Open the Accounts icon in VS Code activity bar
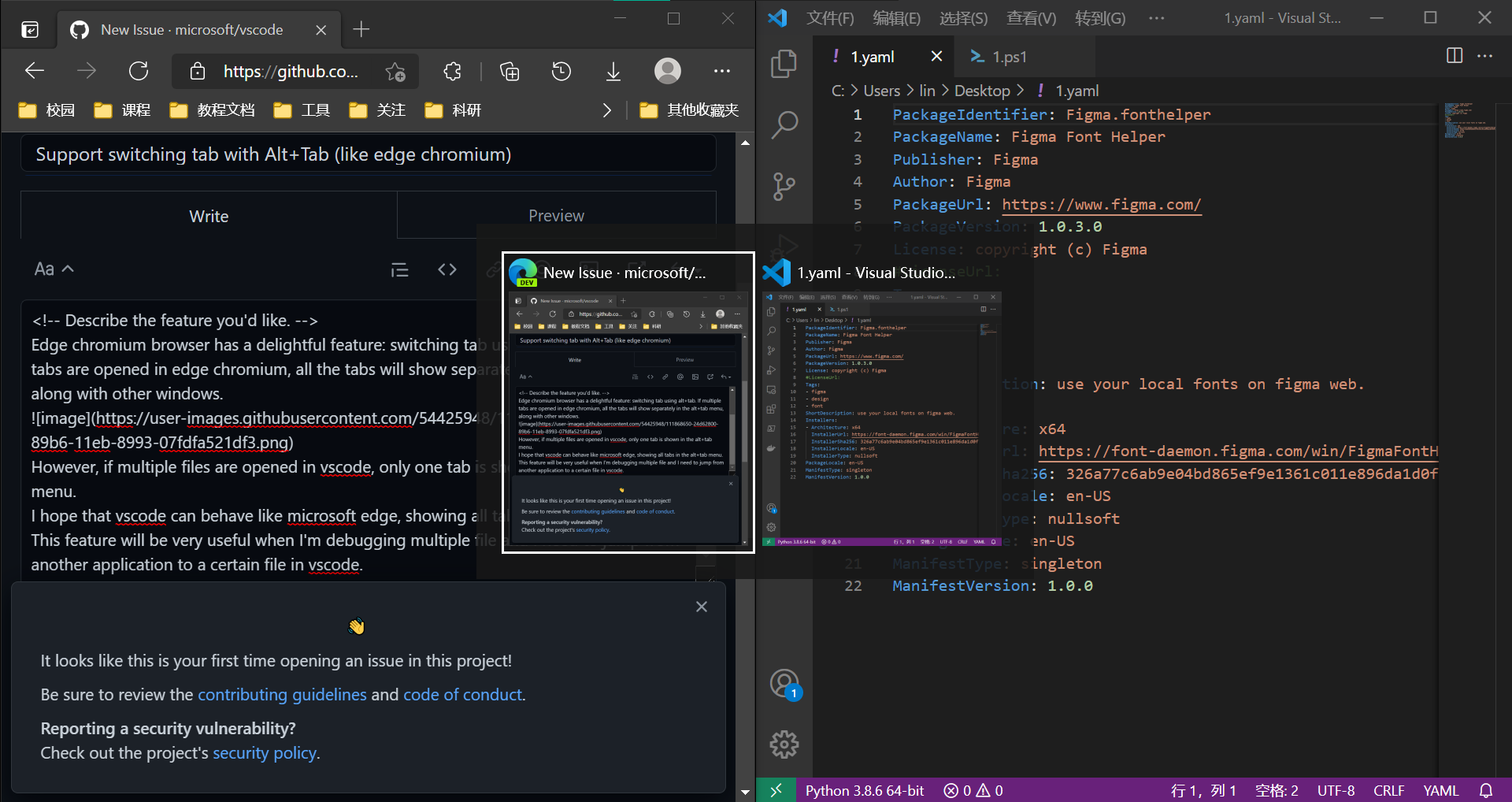1512x802 pixels. [x=784, y=684]
